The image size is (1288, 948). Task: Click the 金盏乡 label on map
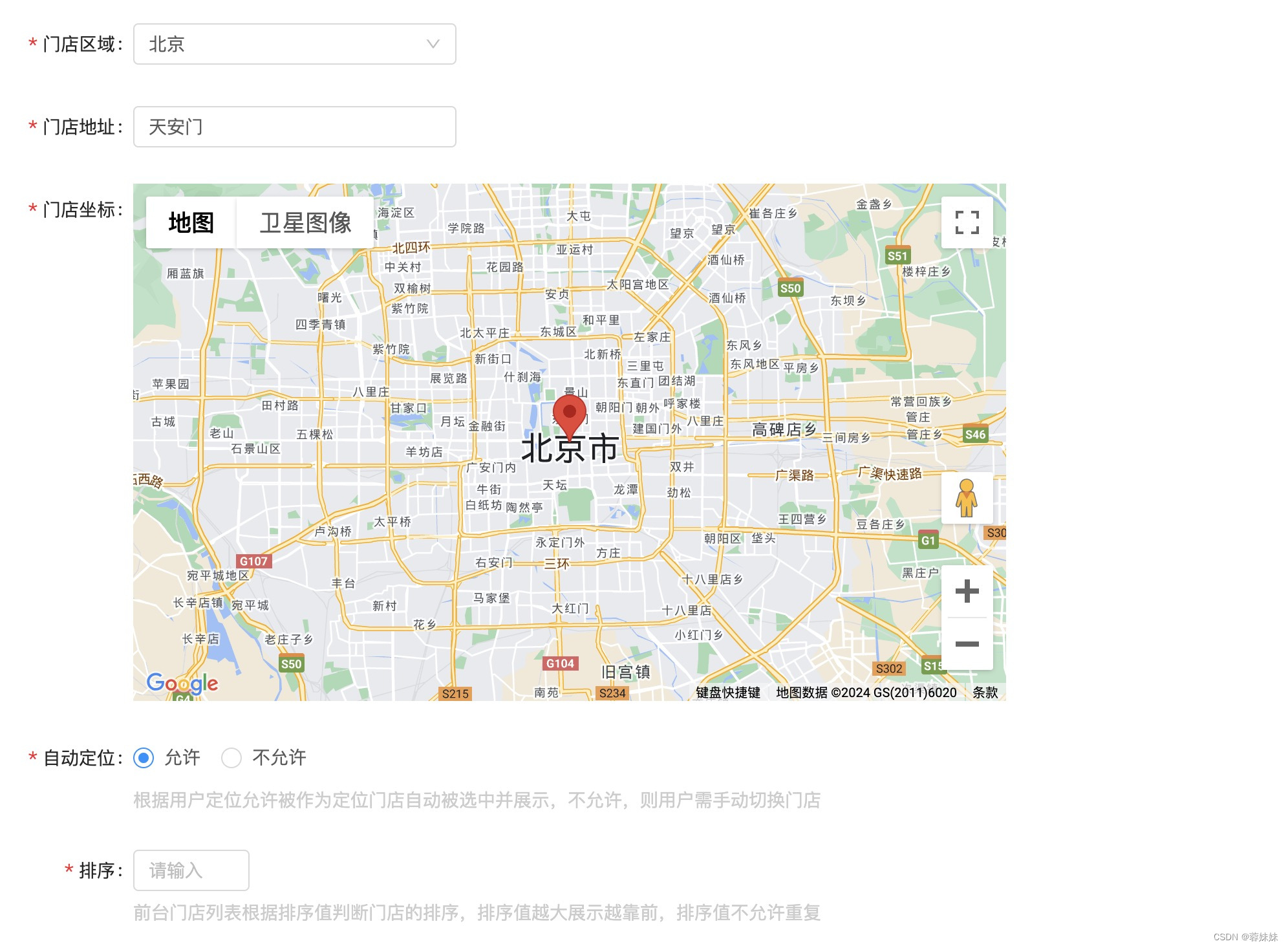874,204
